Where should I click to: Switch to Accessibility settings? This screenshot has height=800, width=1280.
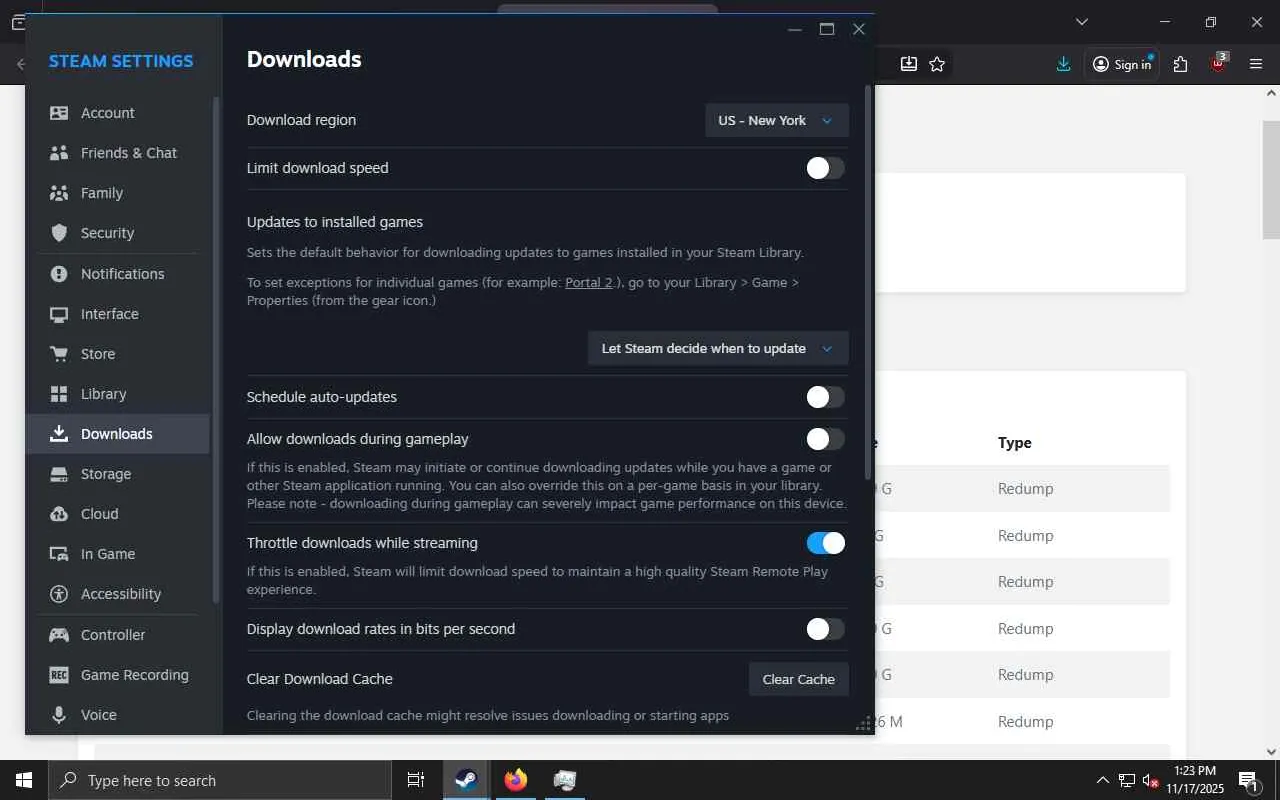[x=117, y=594]
